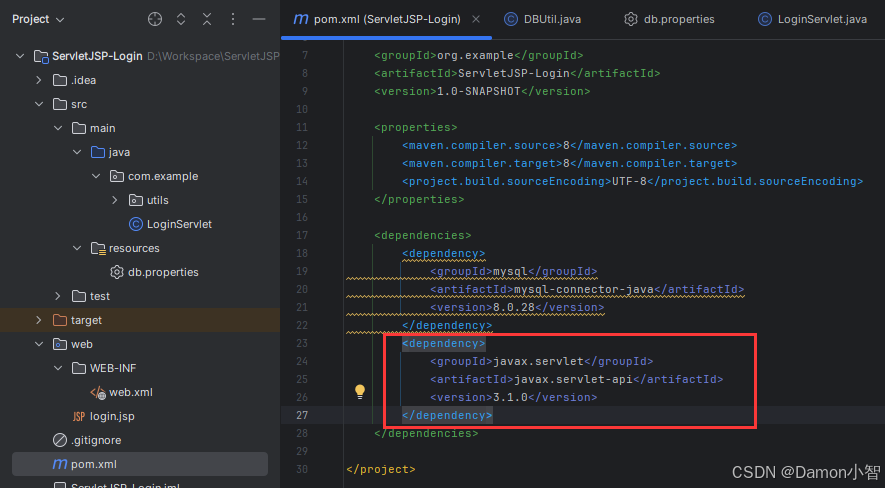Close the pom.xml editor tab

(x=476, y=19)
